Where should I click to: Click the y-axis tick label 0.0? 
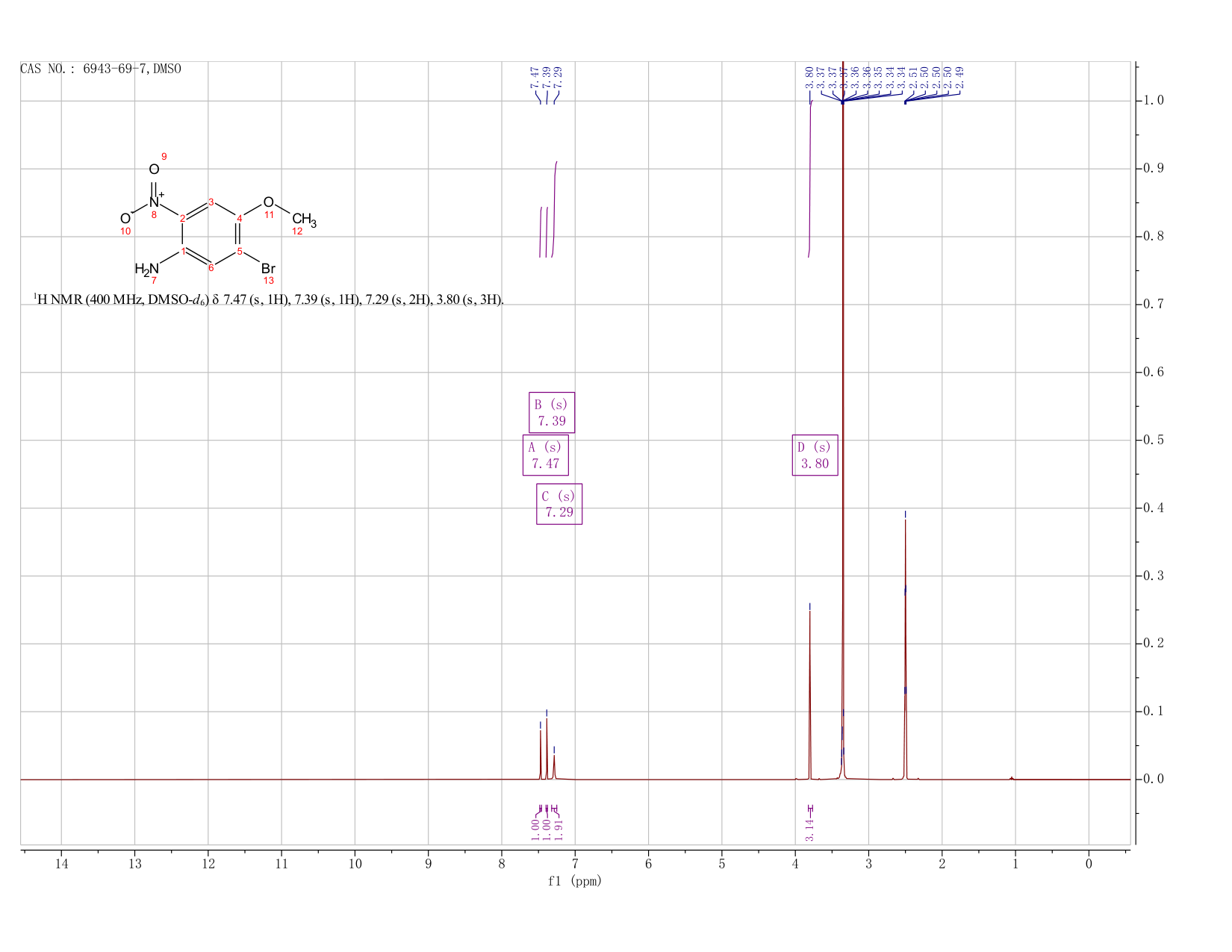point(1154,779)
